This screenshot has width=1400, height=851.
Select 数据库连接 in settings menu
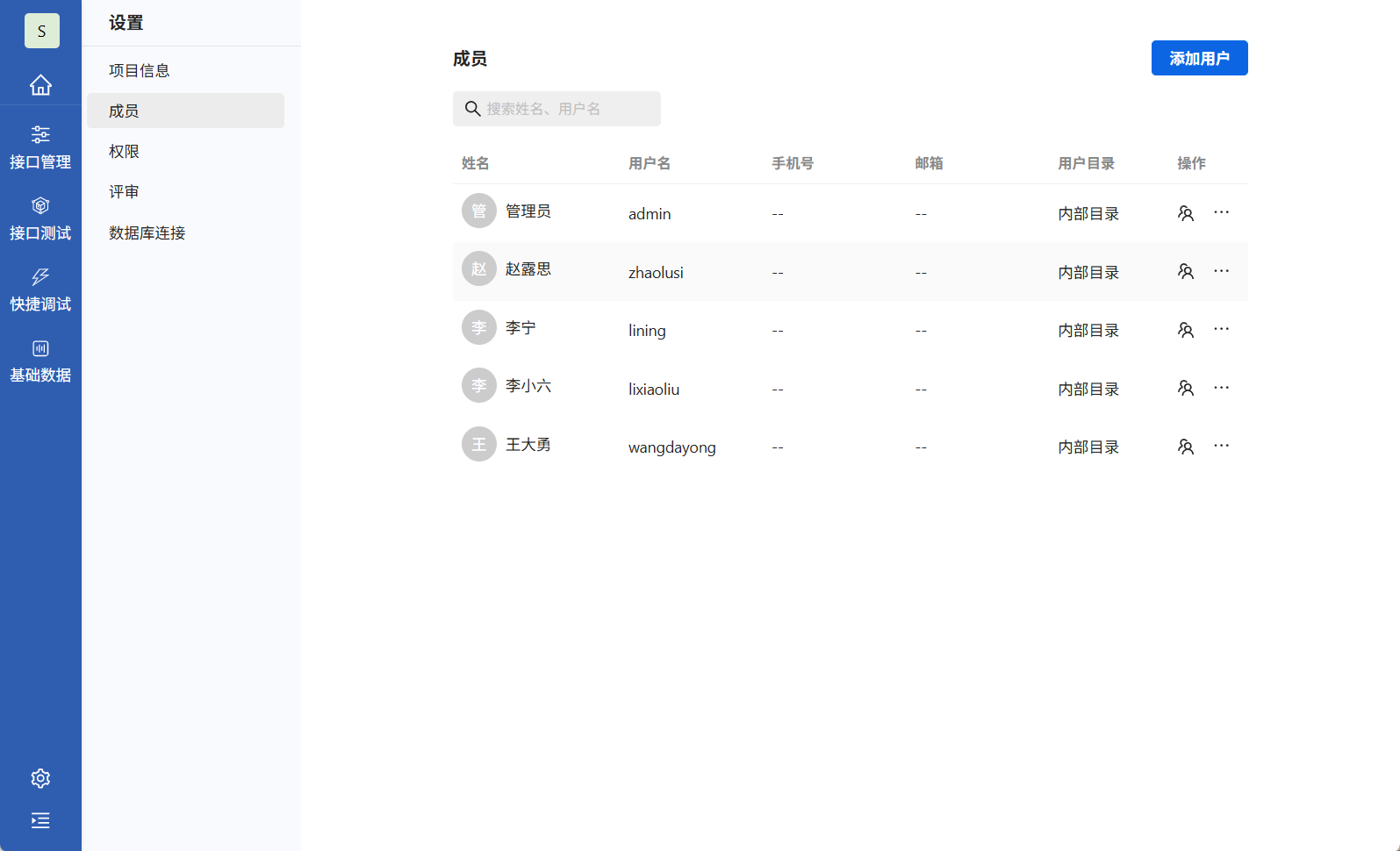coord(185,232)
